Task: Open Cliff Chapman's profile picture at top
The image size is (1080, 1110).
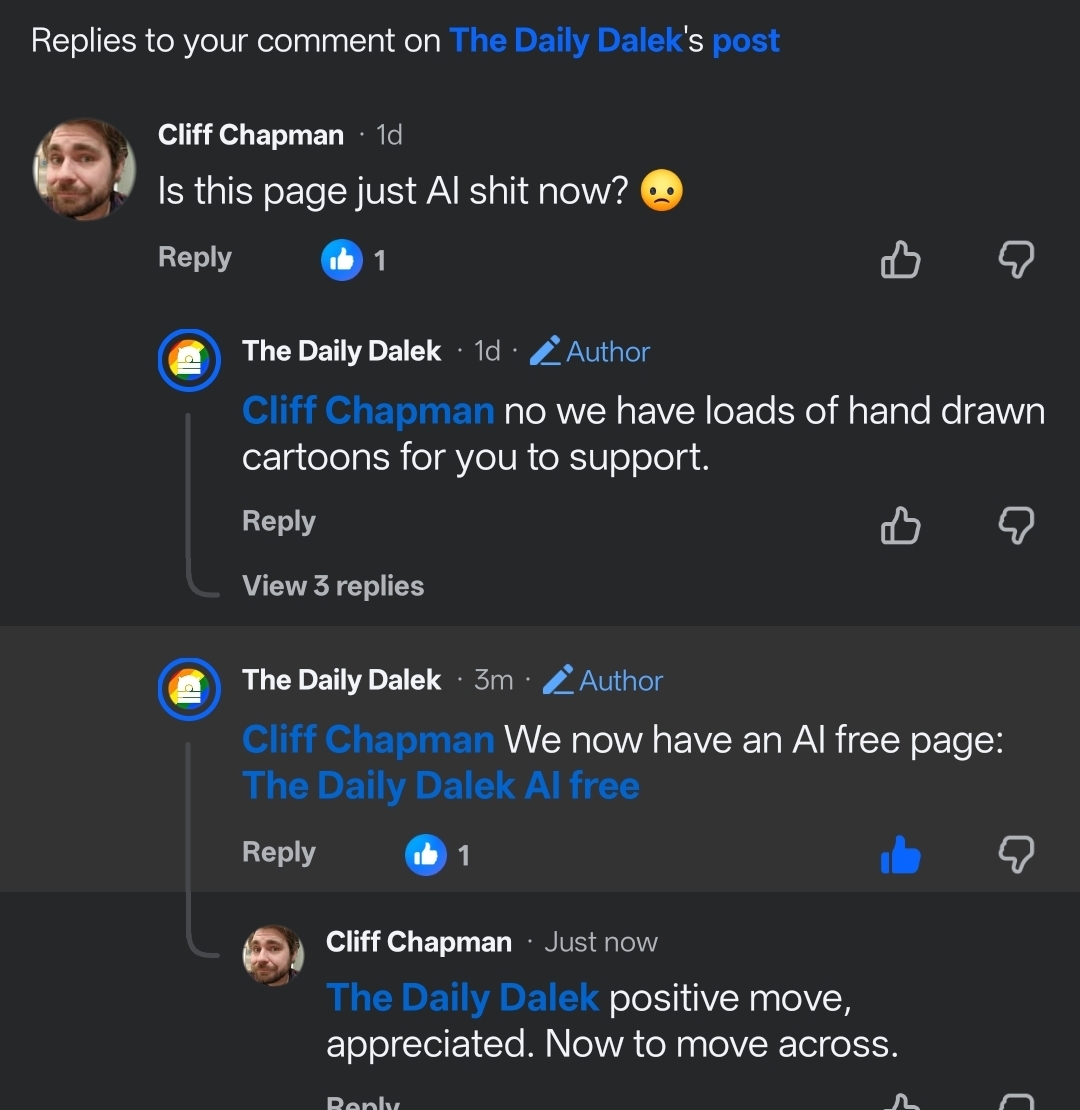Action: tap(85, 168)
